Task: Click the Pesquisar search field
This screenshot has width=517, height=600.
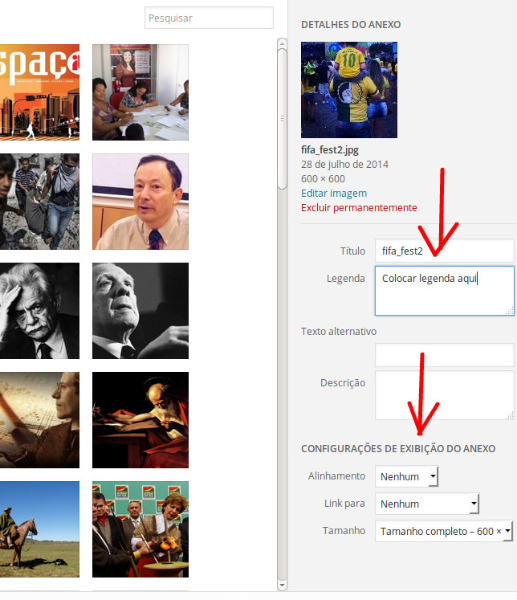Action: click(209, 18)
